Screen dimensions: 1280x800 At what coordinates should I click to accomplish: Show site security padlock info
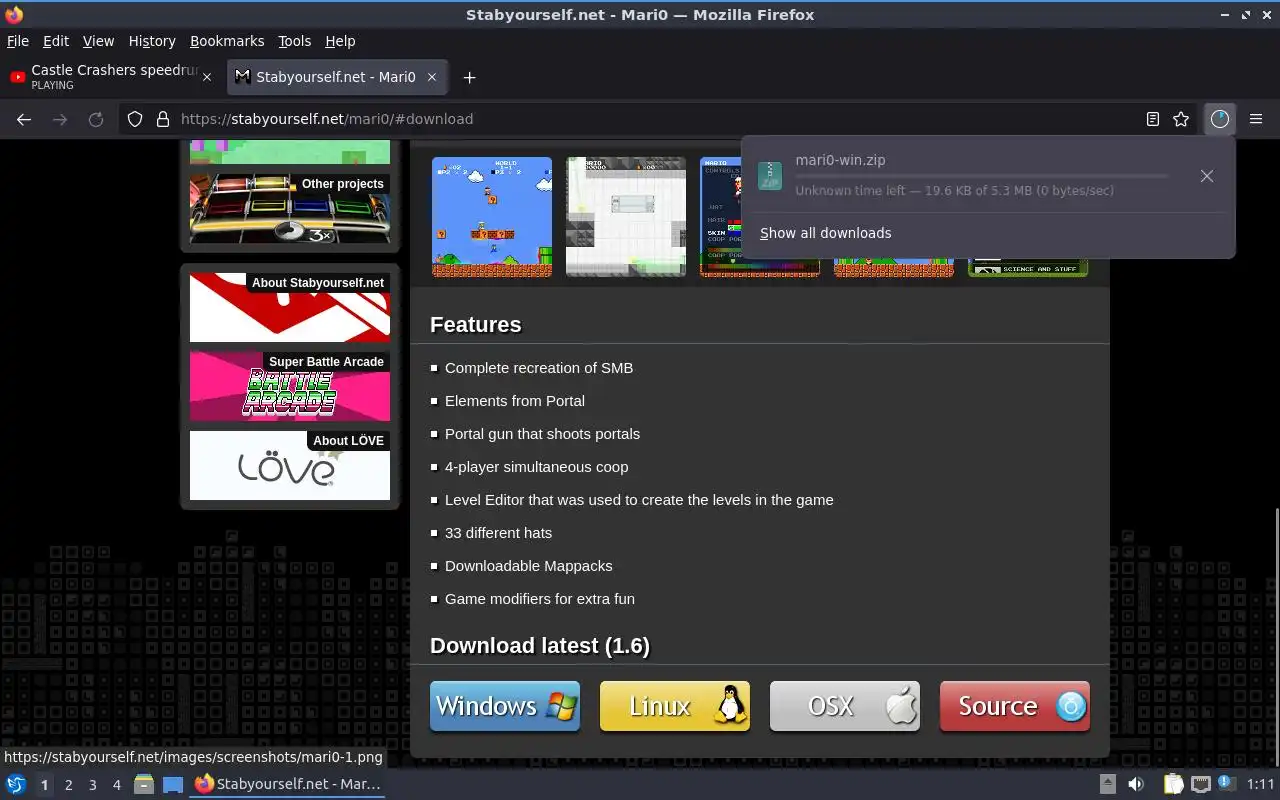[163, 119]
